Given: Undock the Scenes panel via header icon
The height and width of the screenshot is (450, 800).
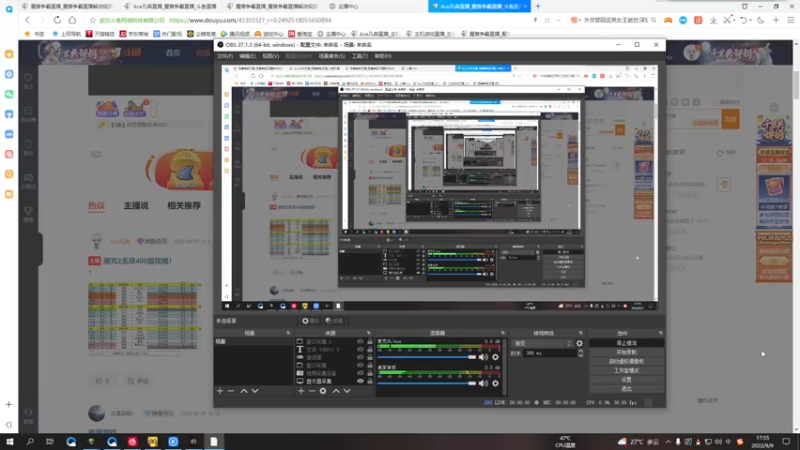Looking at the screenshot, I should (288, 333).
